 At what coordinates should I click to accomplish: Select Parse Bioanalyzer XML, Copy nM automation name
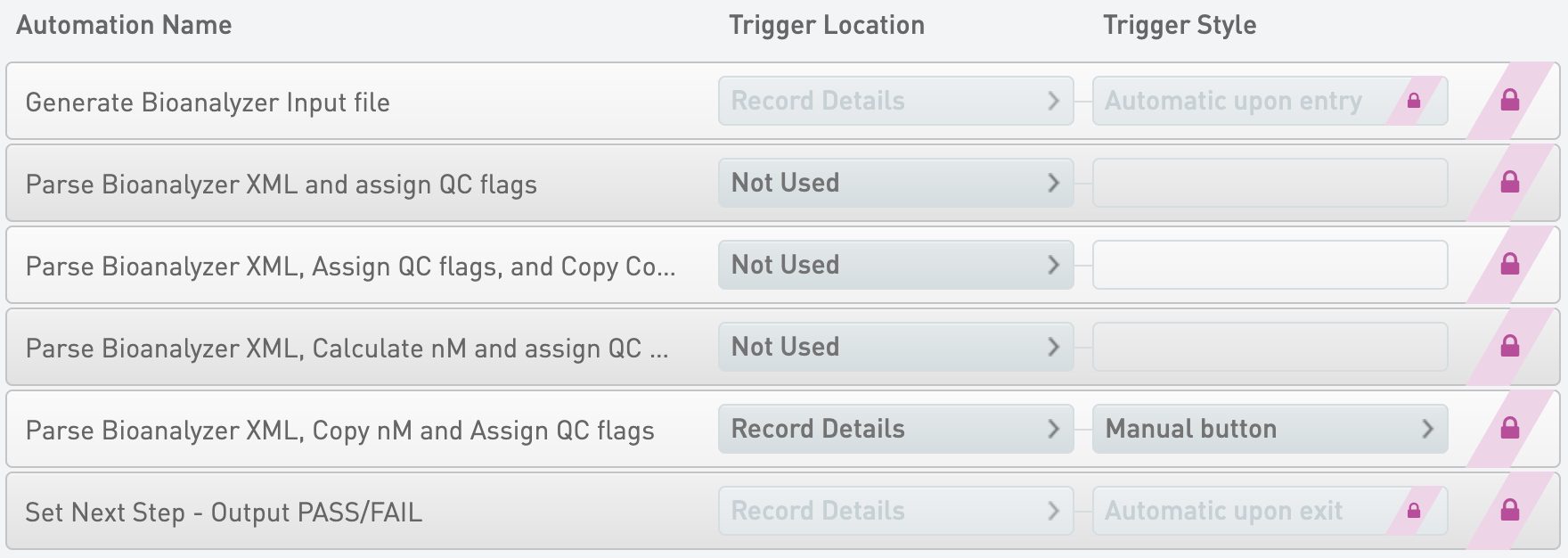[339, 431]
